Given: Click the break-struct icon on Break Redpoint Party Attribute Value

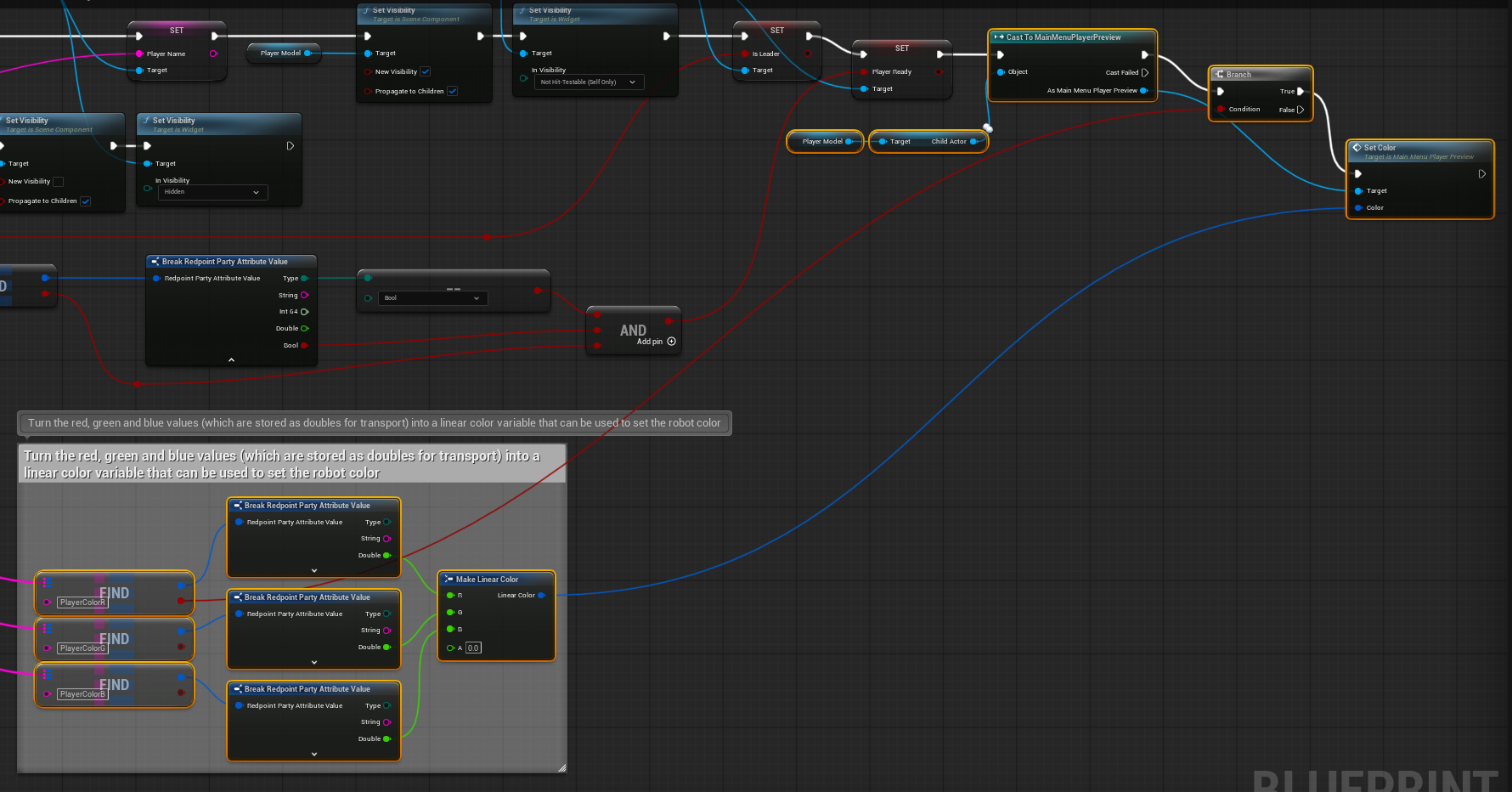Looking at the screenshot, I should tap(155, 261).
